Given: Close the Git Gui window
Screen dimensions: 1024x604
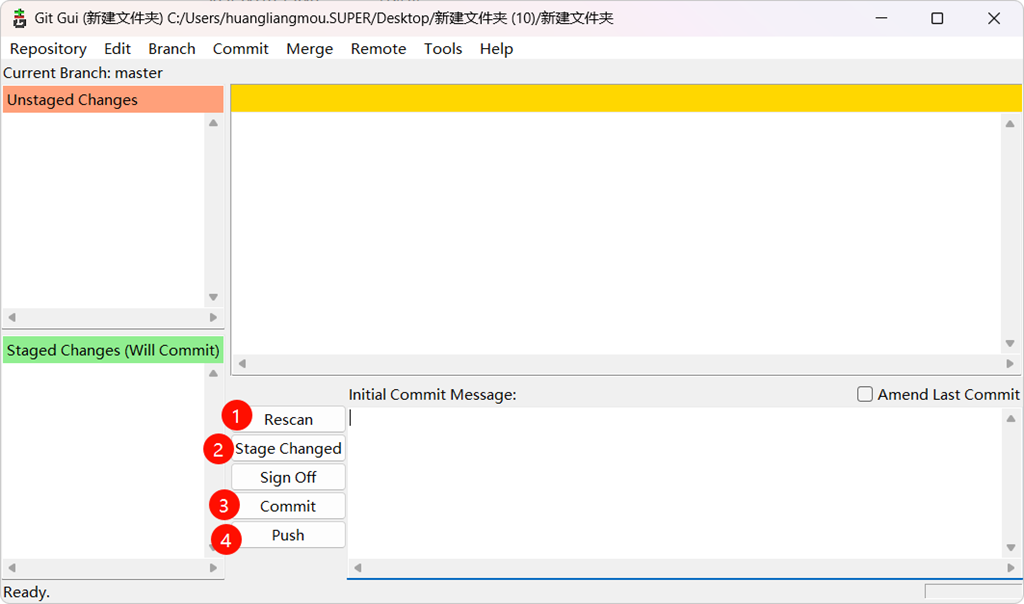Looking at the screenshot, I should (x=994, y=18).
